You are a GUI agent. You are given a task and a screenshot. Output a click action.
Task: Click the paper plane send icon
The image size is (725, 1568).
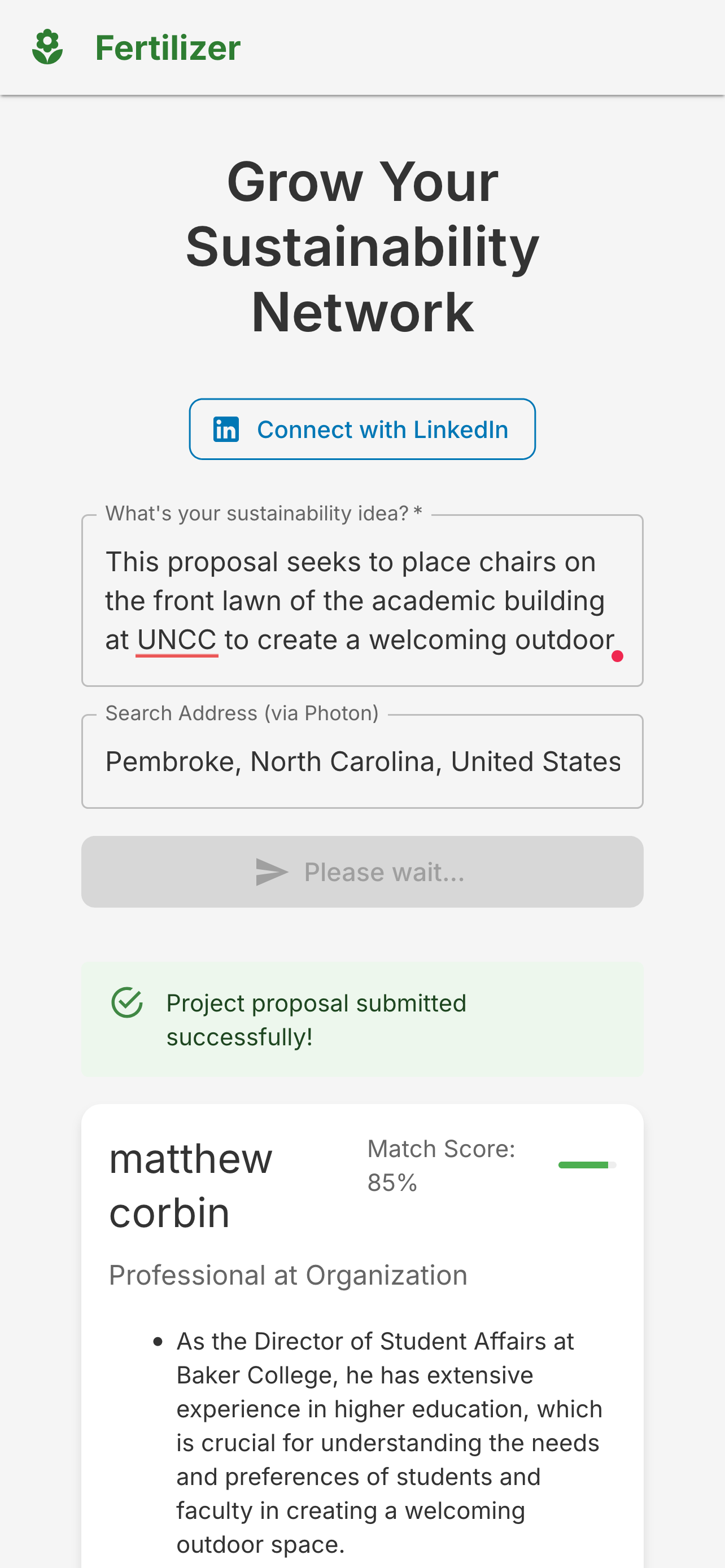(271, 871)
